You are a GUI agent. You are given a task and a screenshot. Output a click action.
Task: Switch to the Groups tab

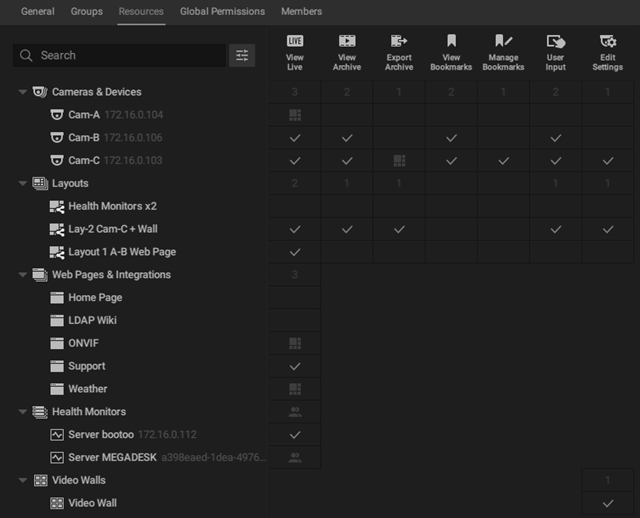(87, 11)
